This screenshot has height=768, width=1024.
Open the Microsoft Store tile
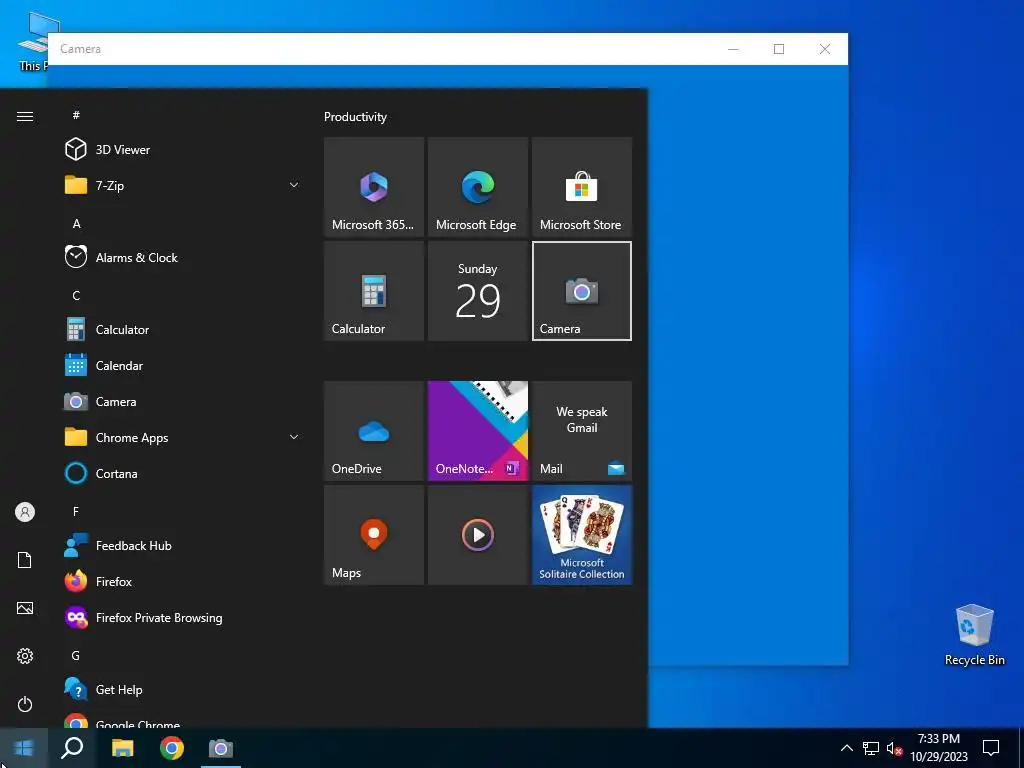[x=582, y=187]
